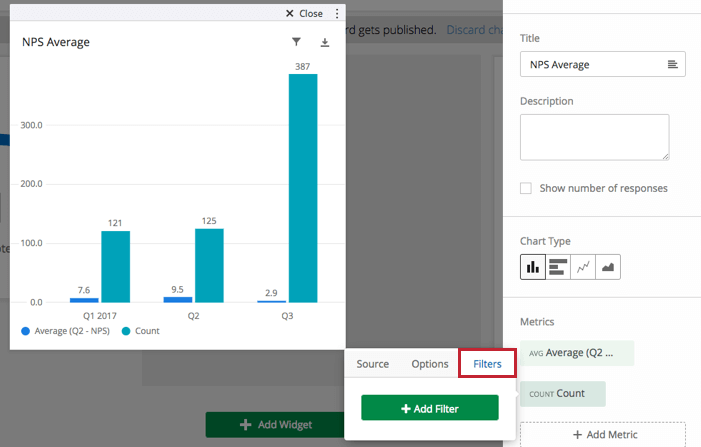
Task: Toggle Count legend entry
Action: point(141,331)
